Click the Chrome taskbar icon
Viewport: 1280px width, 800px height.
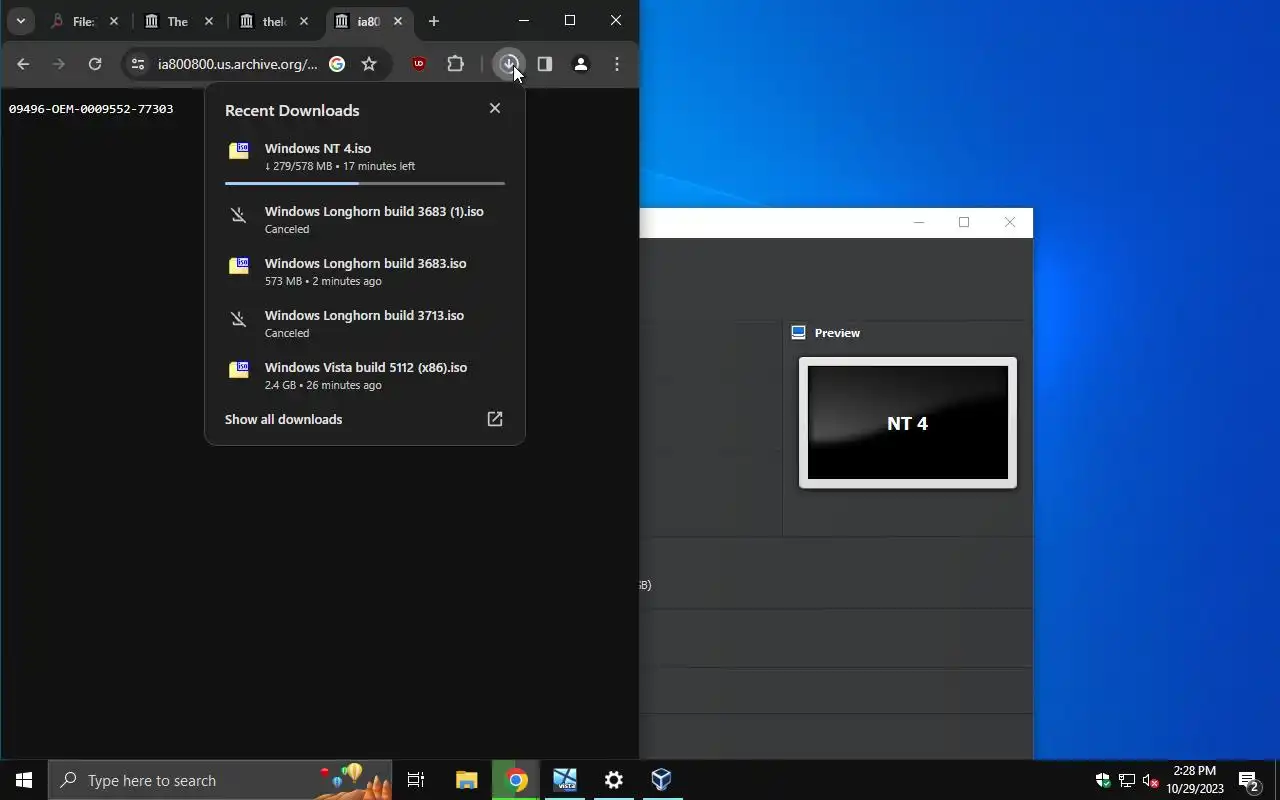click(516, 780)
